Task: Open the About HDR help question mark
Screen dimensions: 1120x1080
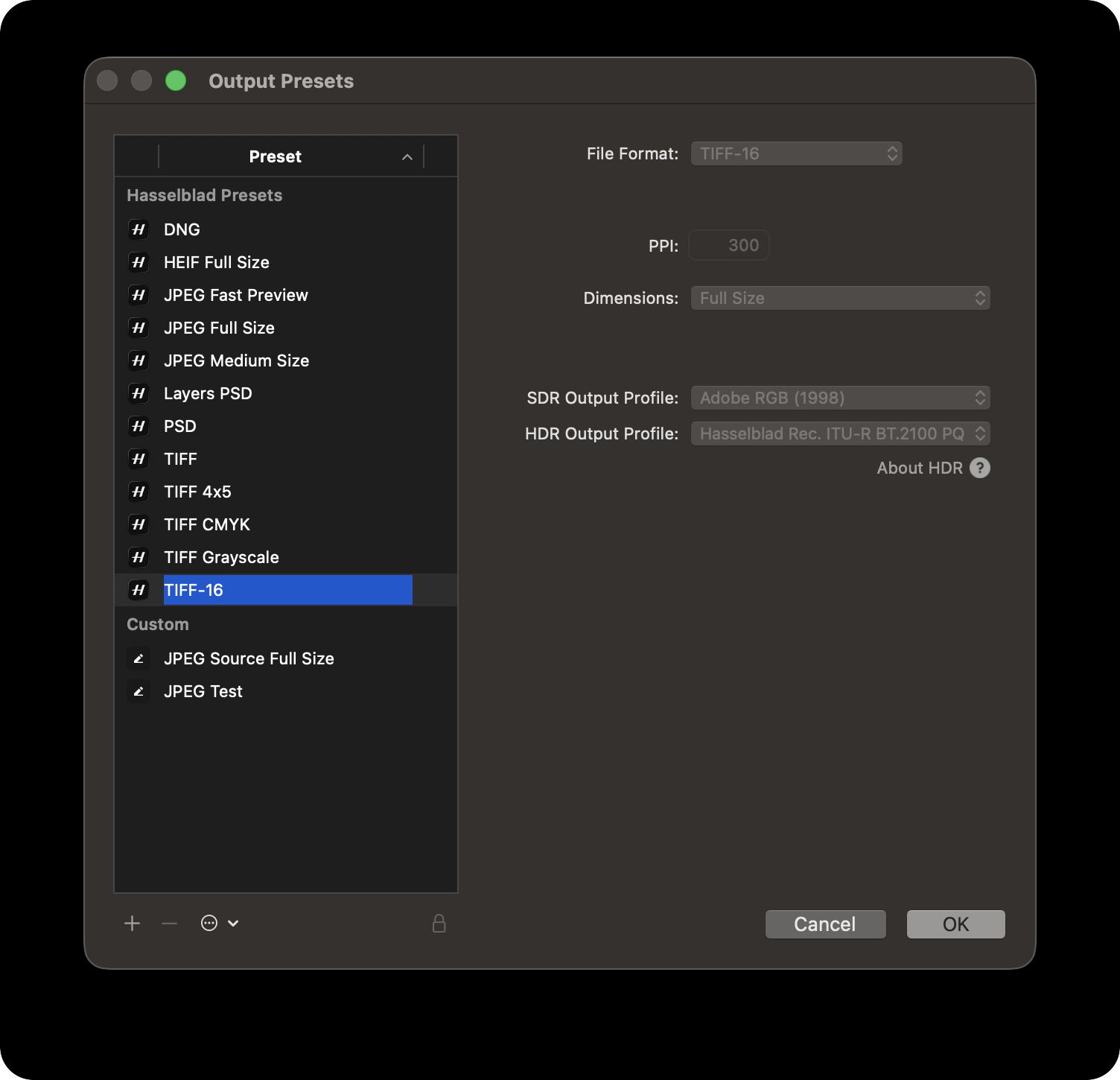Action: (980, 468)
